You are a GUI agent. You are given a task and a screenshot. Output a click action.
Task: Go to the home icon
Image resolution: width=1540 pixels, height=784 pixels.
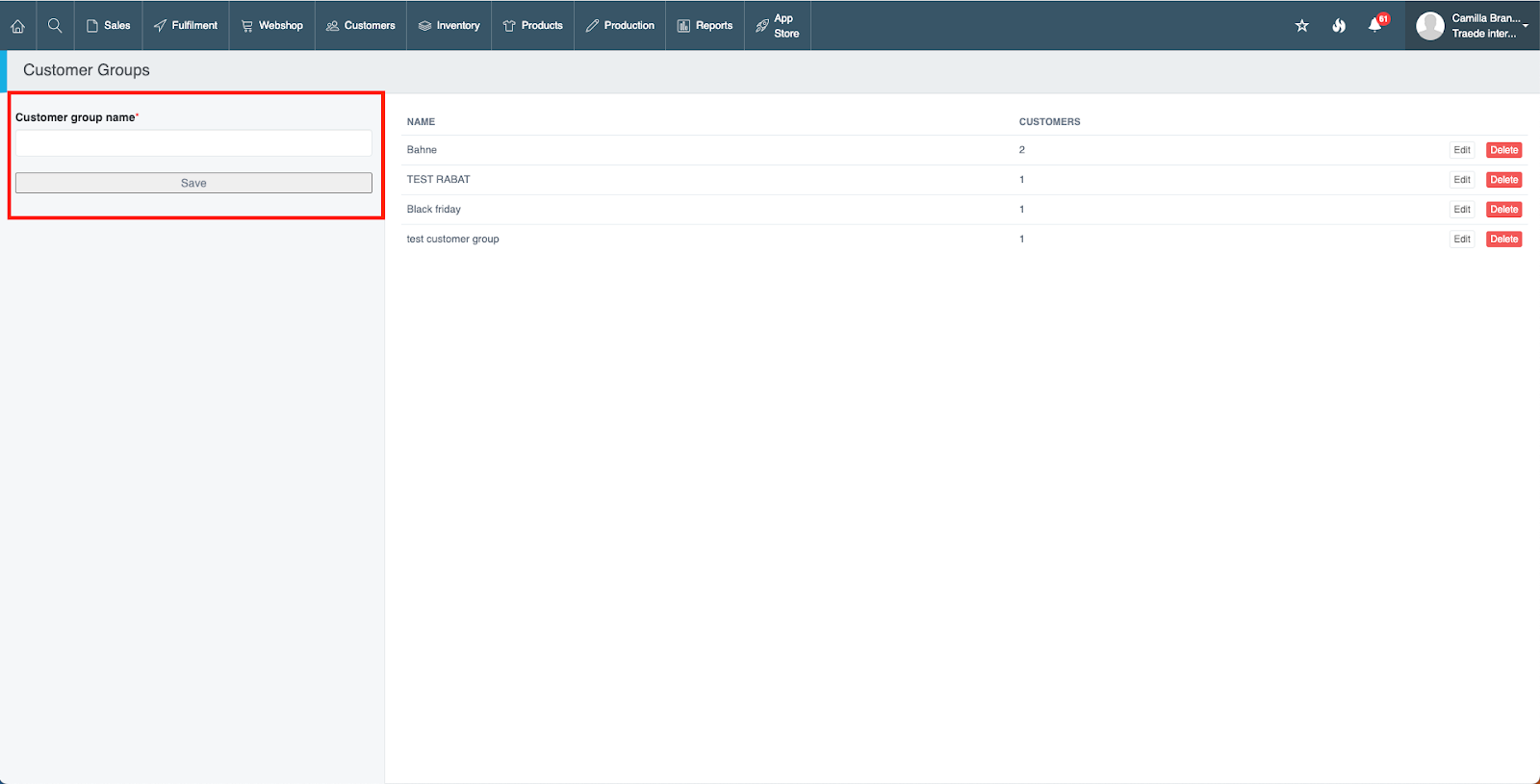(17, 26)
